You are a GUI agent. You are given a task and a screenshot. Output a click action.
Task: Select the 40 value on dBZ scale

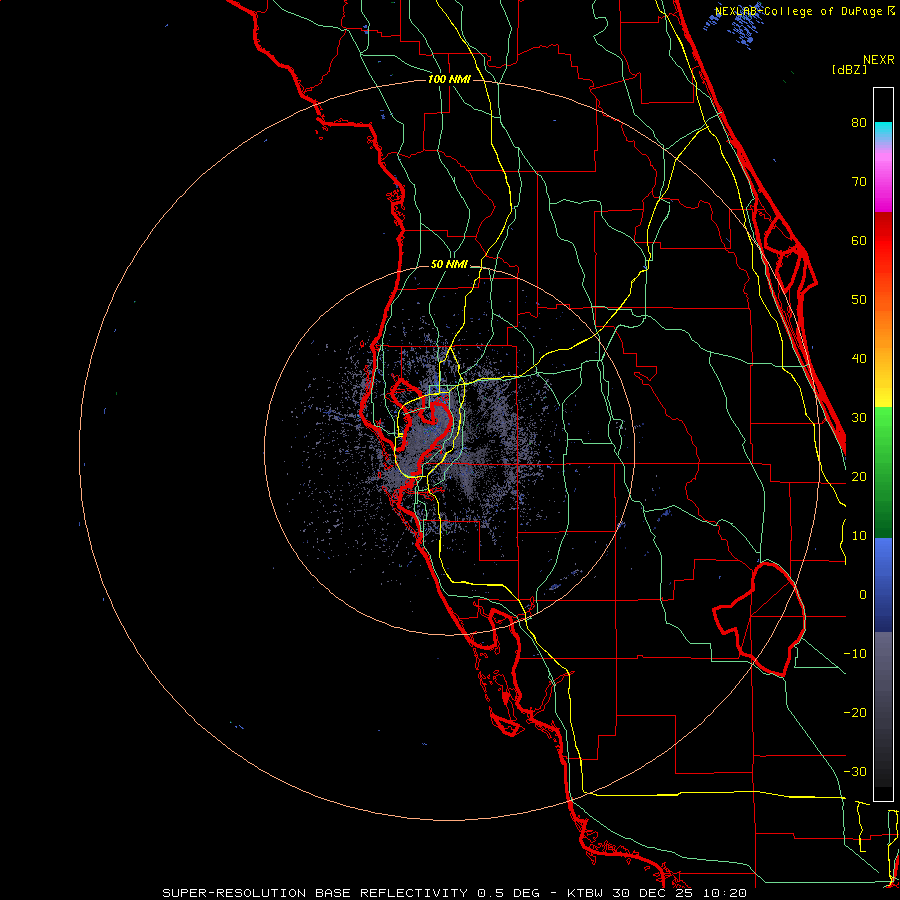(859, 359)
